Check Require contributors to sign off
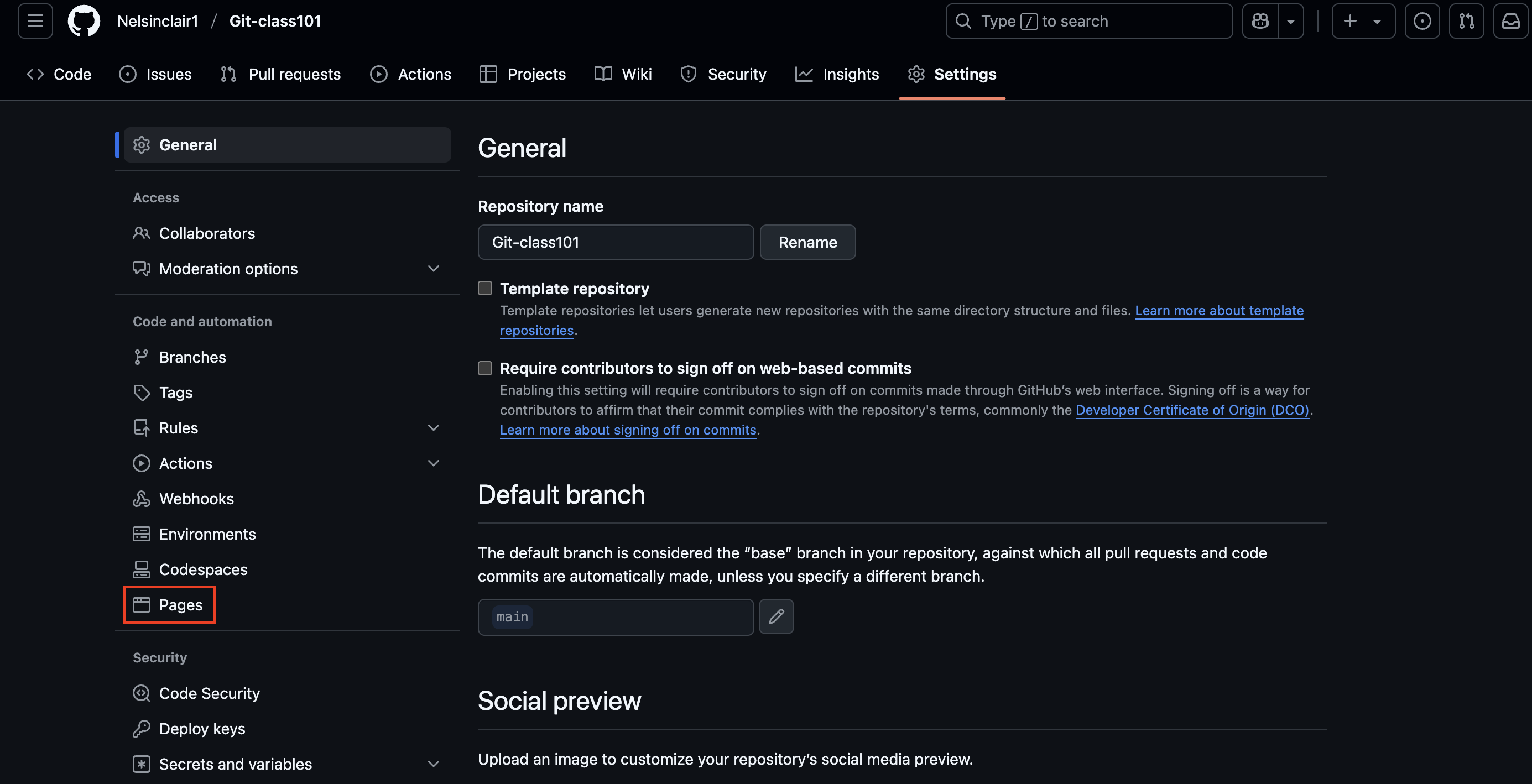This screenshot has height=784, width=1532. click(485, 368)
